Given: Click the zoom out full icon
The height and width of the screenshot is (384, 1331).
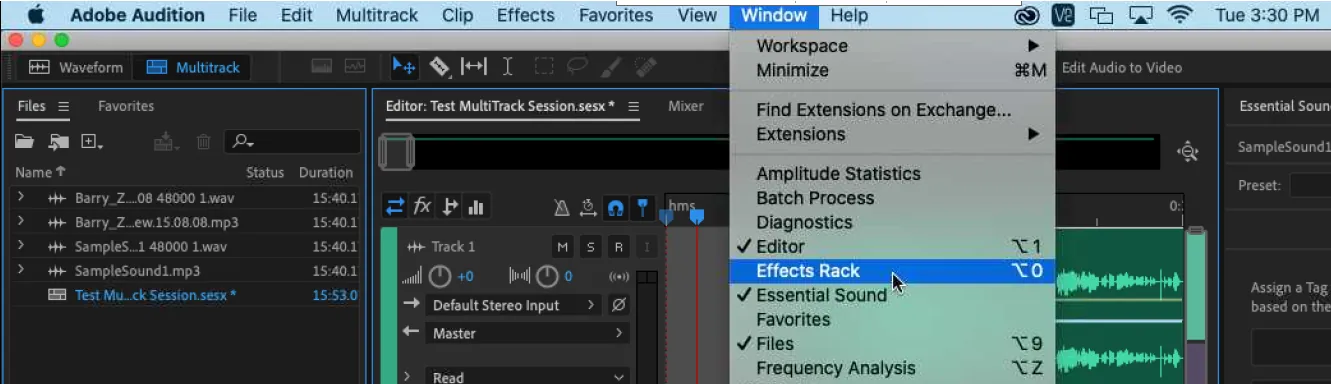Looking at the screenshot, I should point(1188,152).
